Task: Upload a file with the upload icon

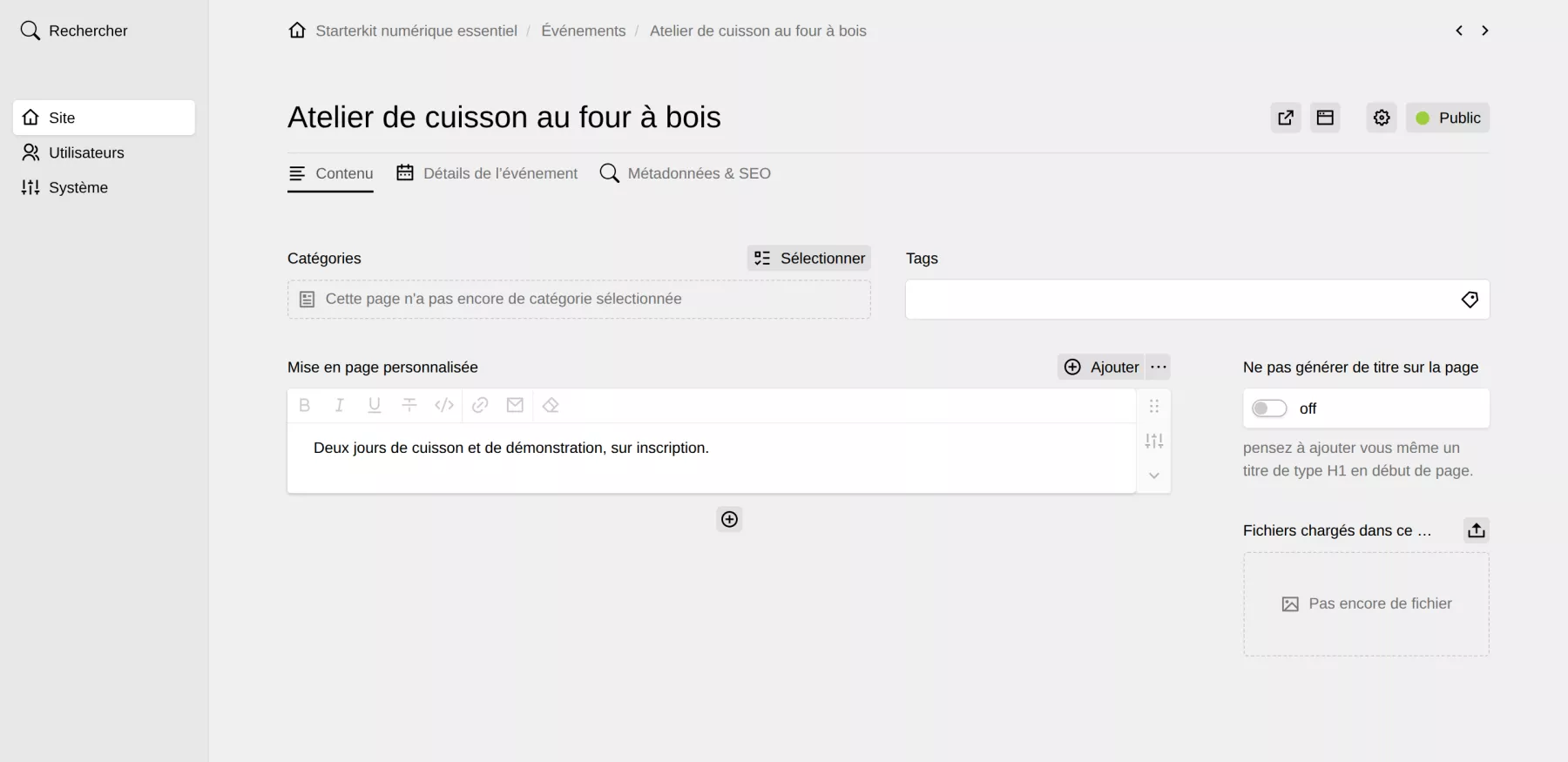Action: (x=1476, y=530)
